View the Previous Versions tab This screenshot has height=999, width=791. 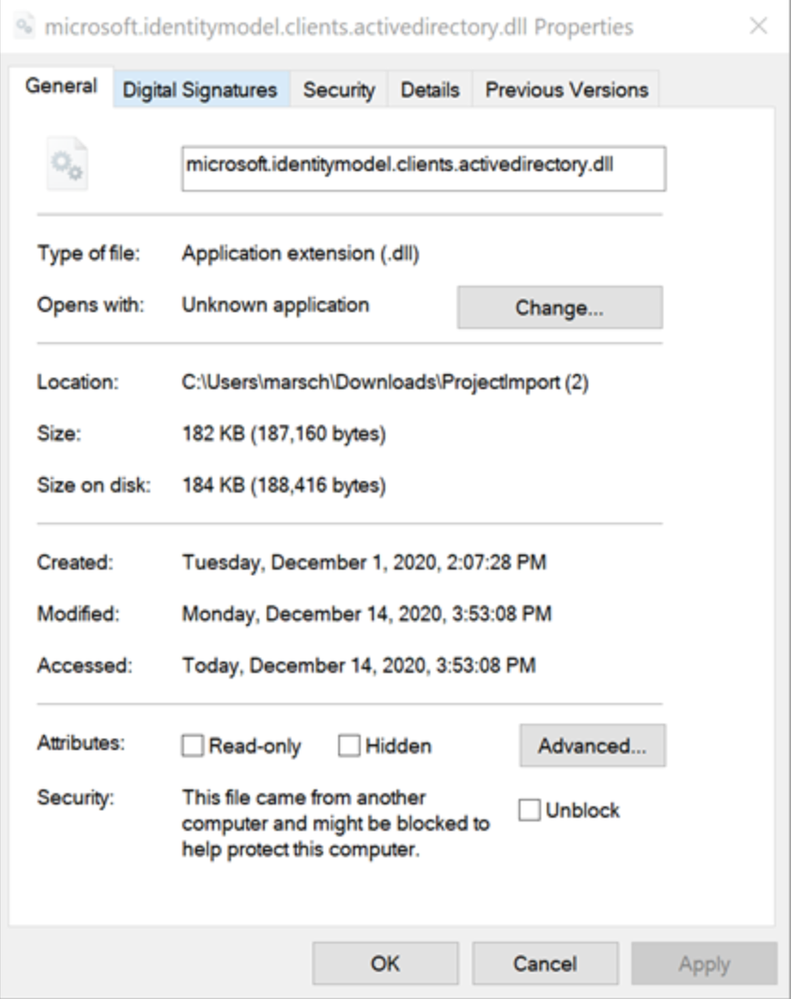click(567, 90)
